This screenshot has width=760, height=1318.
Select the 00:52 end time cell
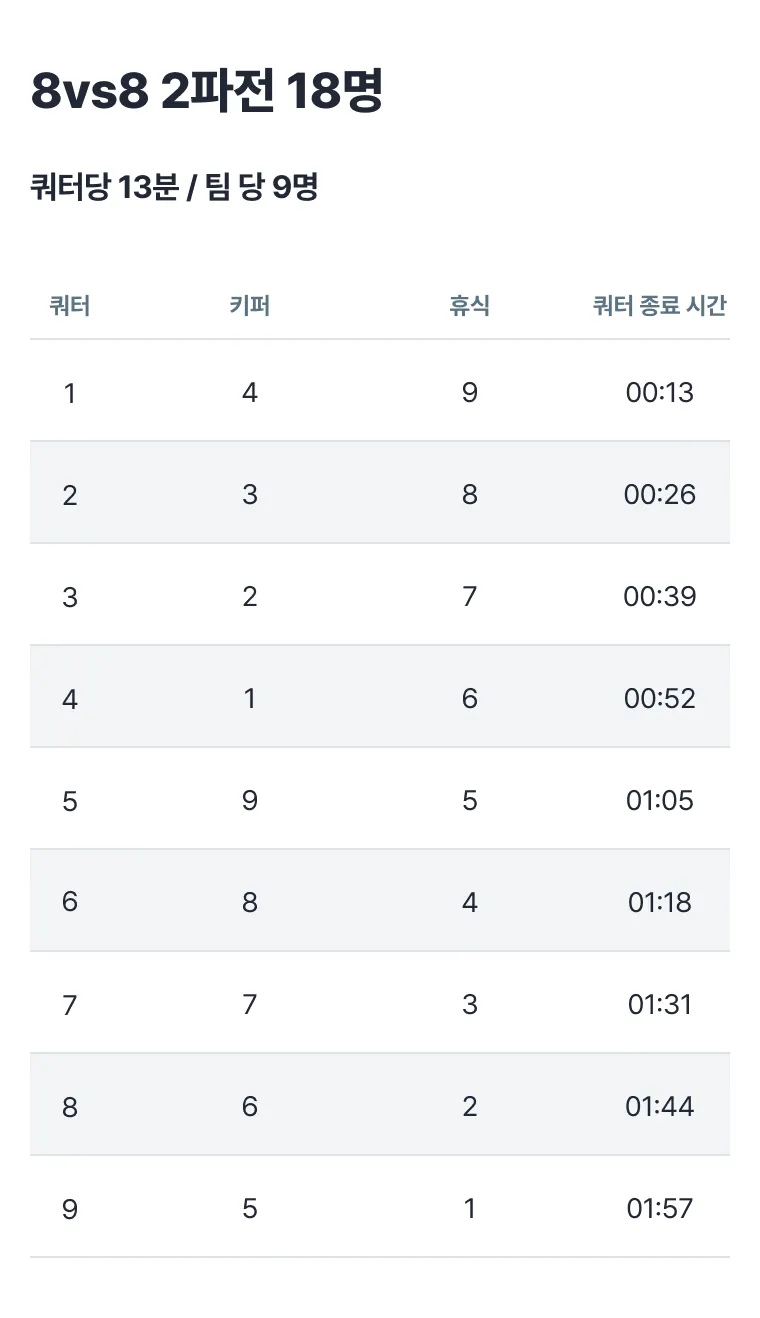659,698
